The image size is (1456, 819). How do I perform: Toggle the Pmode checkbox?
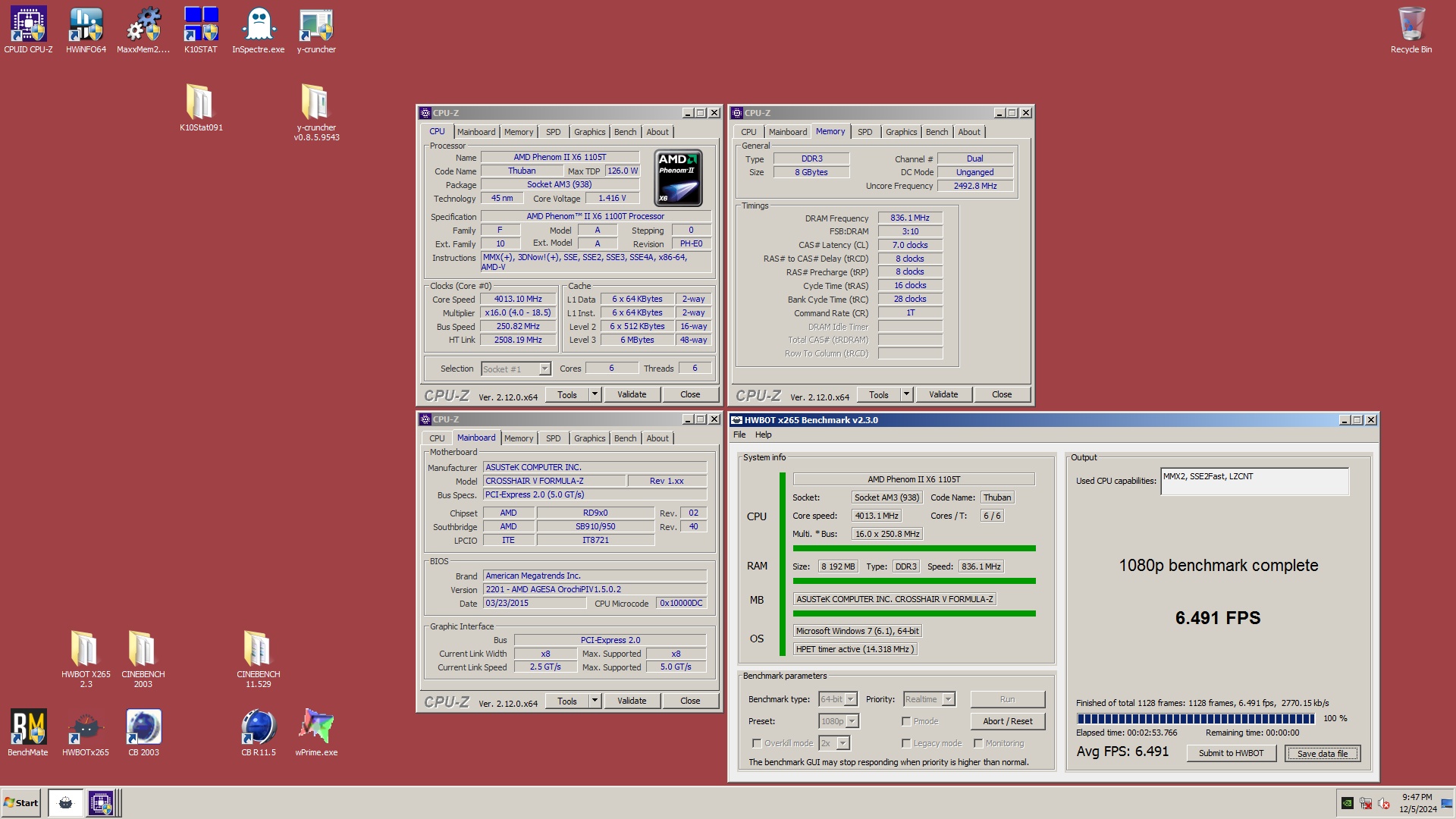point(906,721)
